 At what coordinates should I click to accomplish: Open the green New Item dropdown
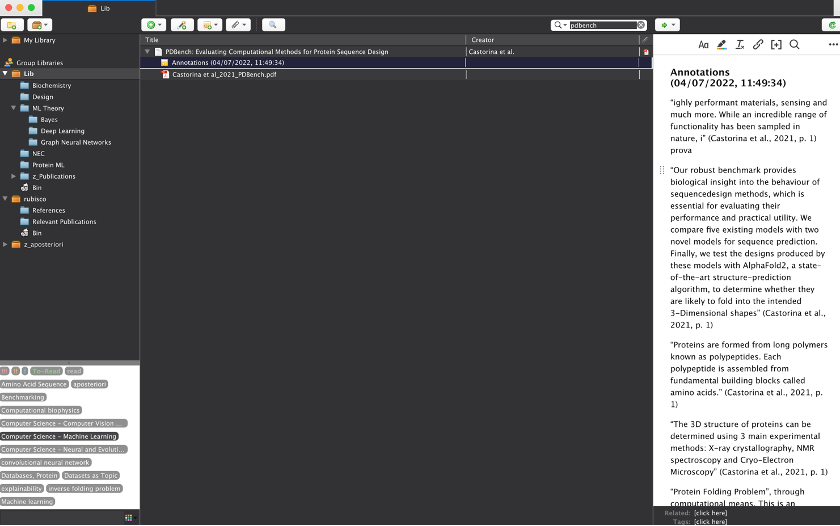(153, 25)
